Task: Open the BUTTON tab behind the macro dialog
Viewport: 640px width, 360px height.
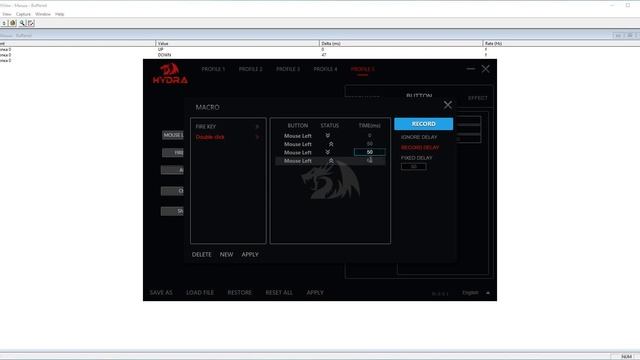Action: pos(419,95)
